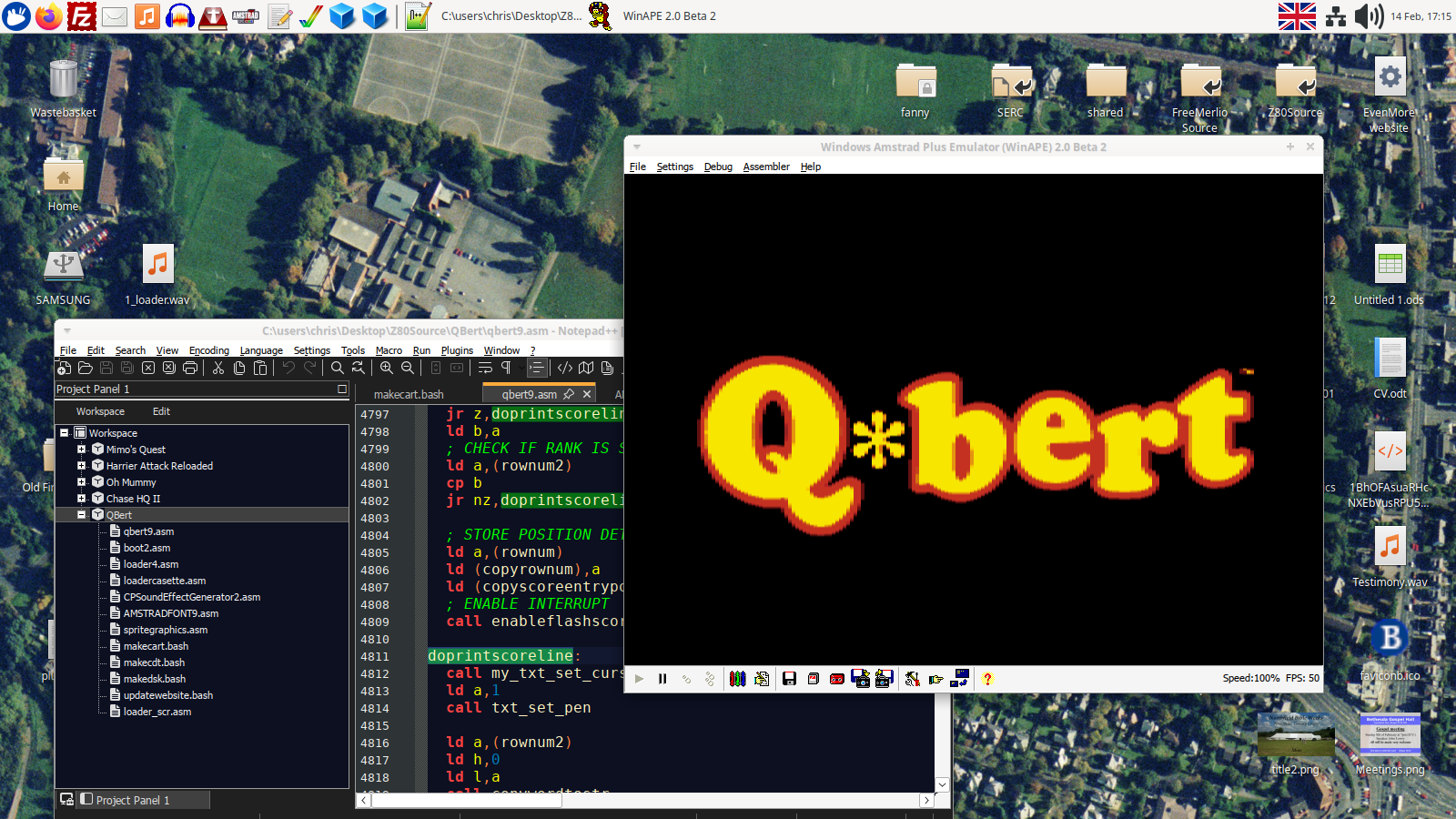Toggle word wrap in Notepad++ toolbar
The image size is (1456, 819).
(x=485, y=368)
